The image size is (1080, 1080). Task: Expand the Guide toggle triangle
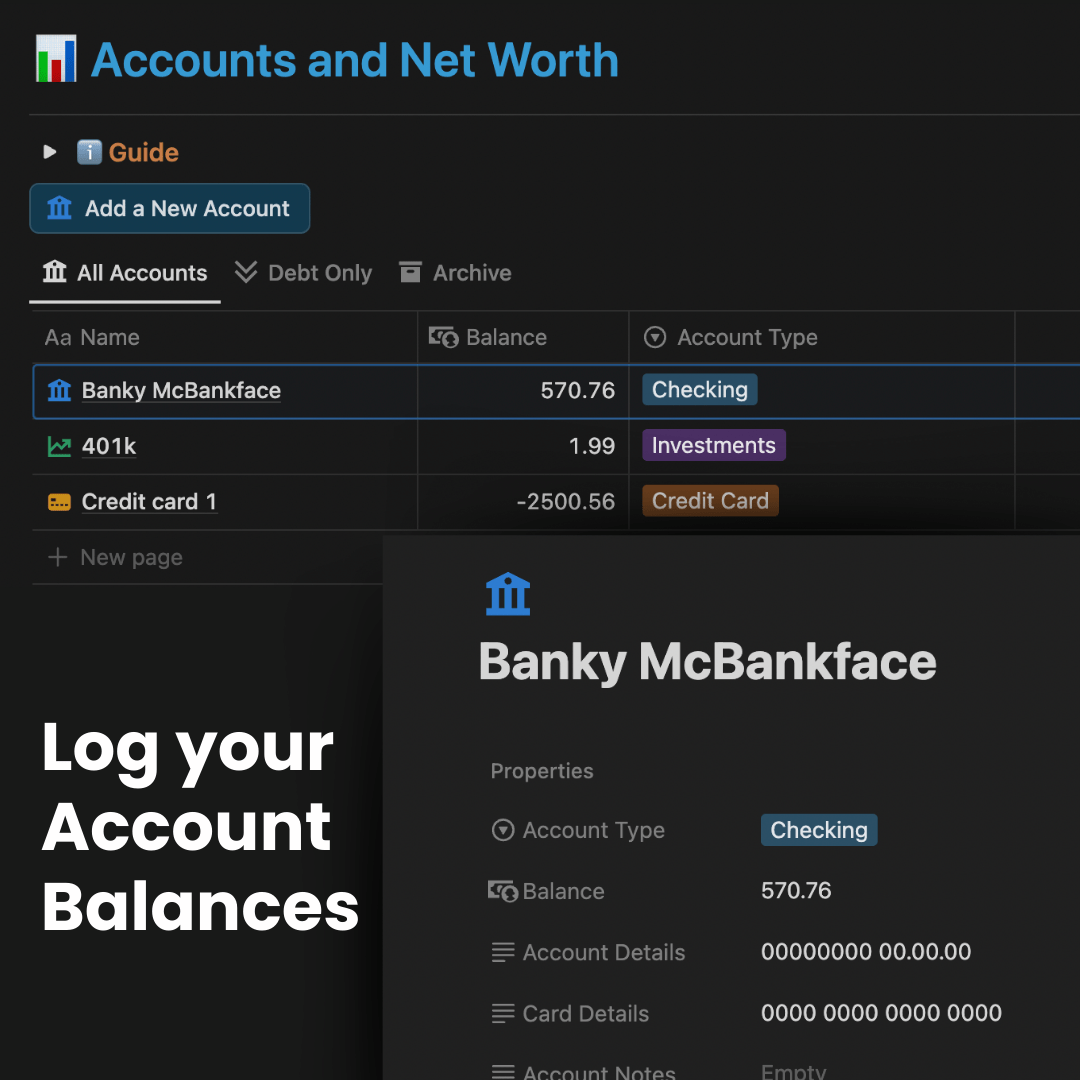pyautogui.click(x=50, y=153)
